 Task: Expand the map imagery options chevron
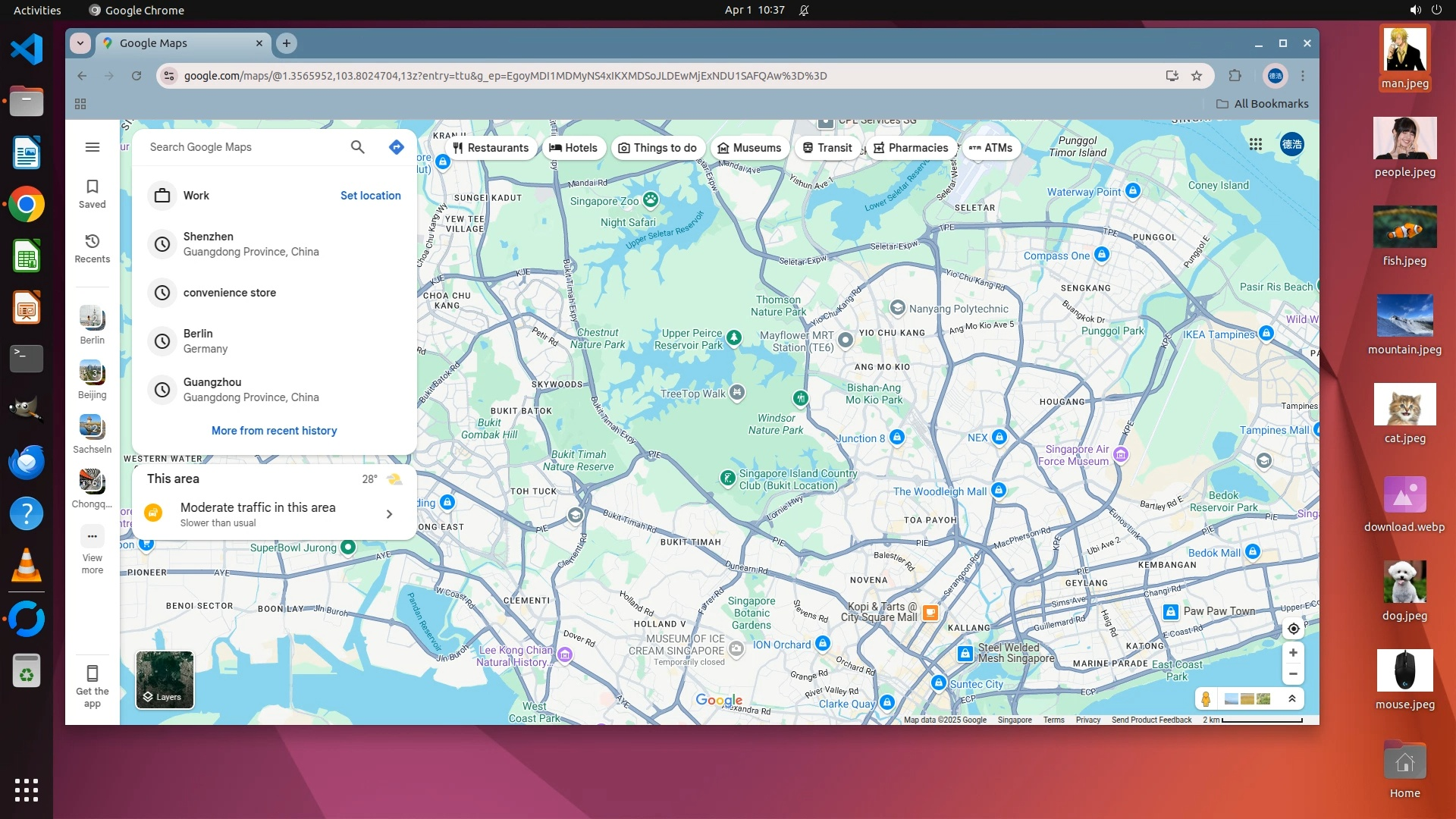[1292, 698]
